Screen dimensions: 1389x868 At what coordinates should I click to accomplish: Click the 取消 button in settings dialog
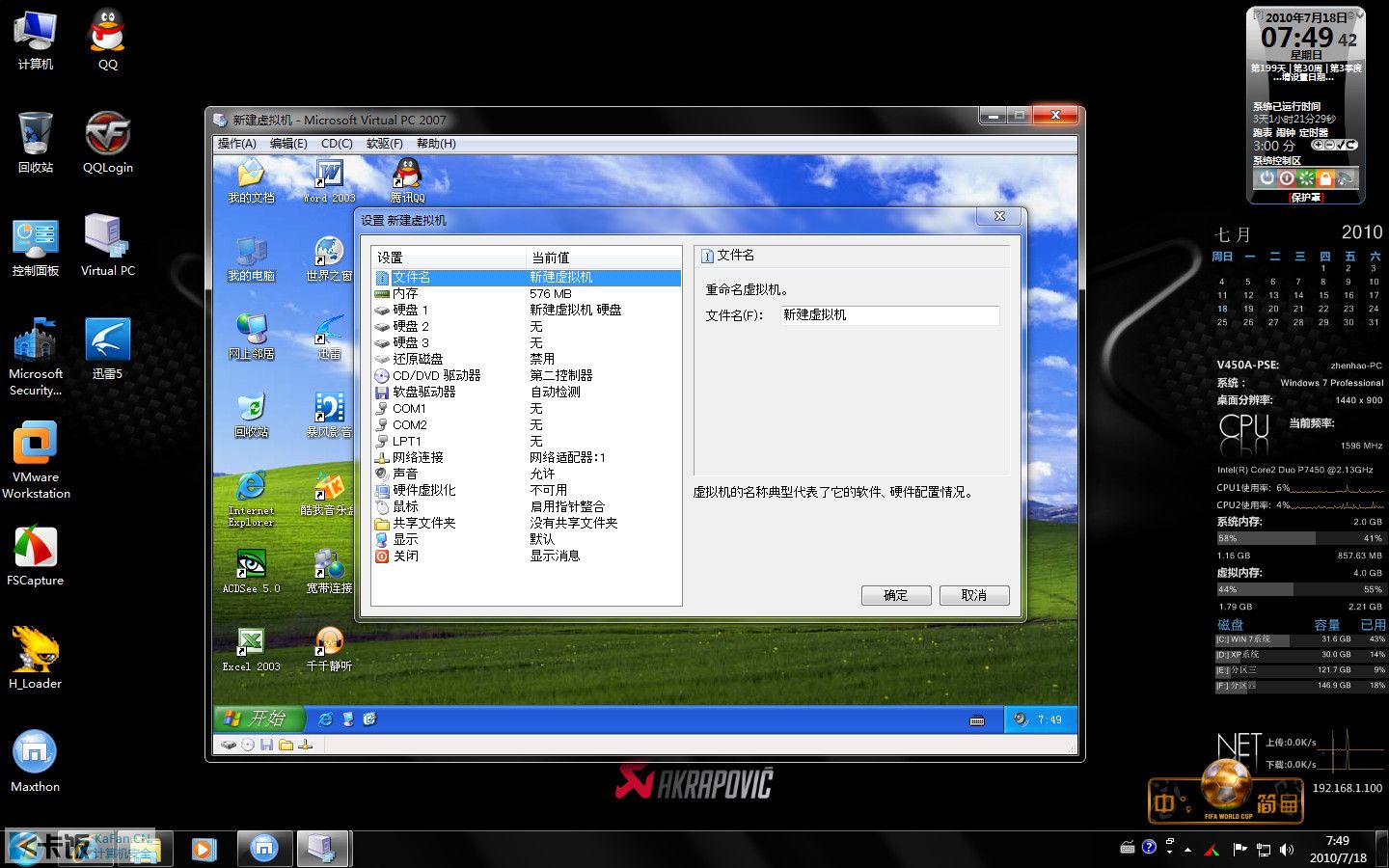[974, 595]
